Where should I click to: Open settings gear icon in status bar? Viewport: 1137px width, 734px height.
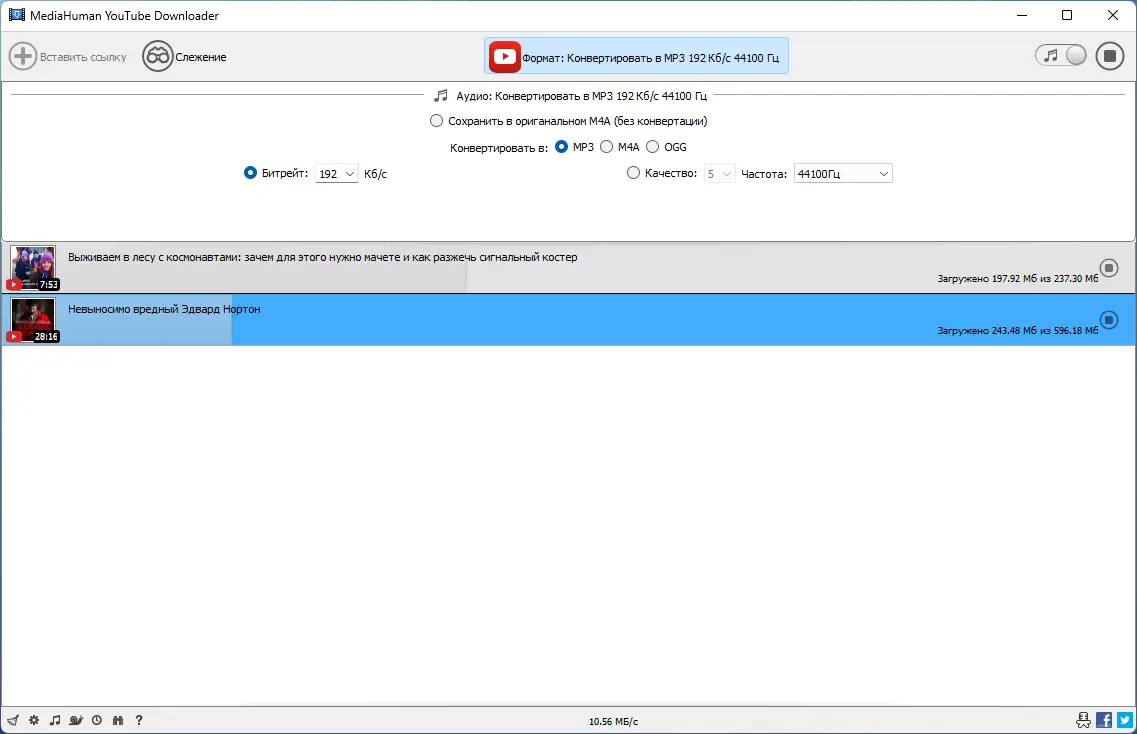click(34, 720)
